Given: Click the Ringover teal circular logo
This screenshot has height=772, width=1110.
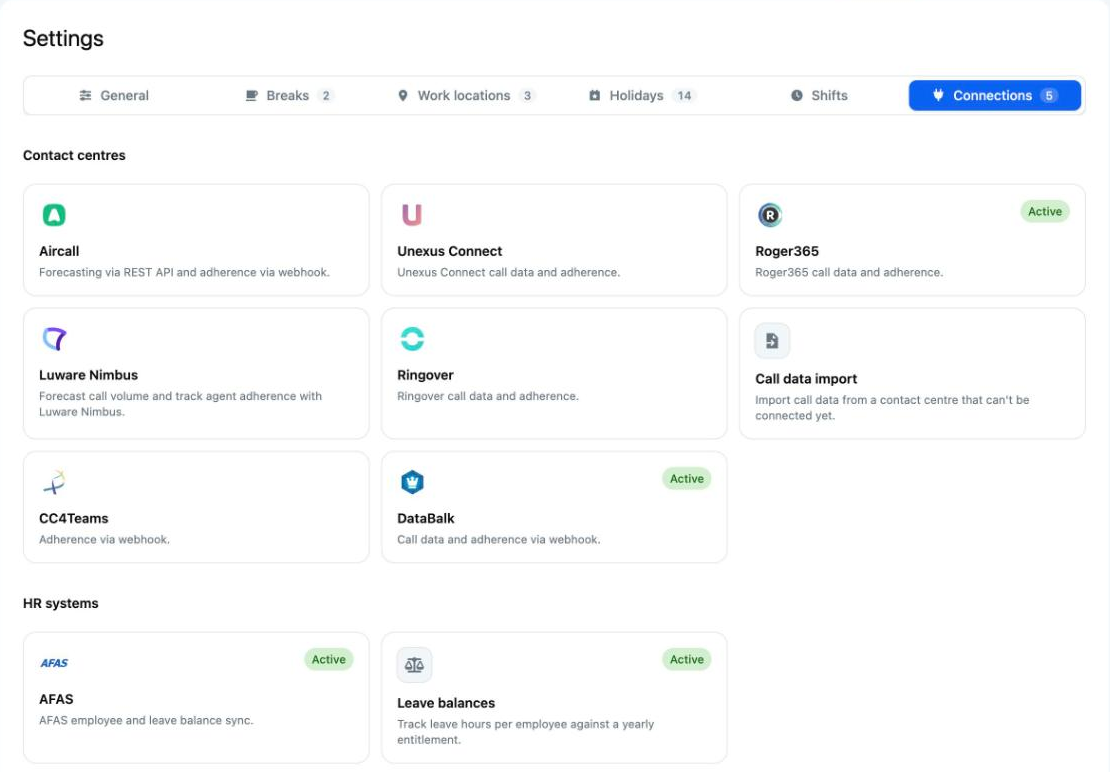Looking at the screenshot, I should point(412,338).
